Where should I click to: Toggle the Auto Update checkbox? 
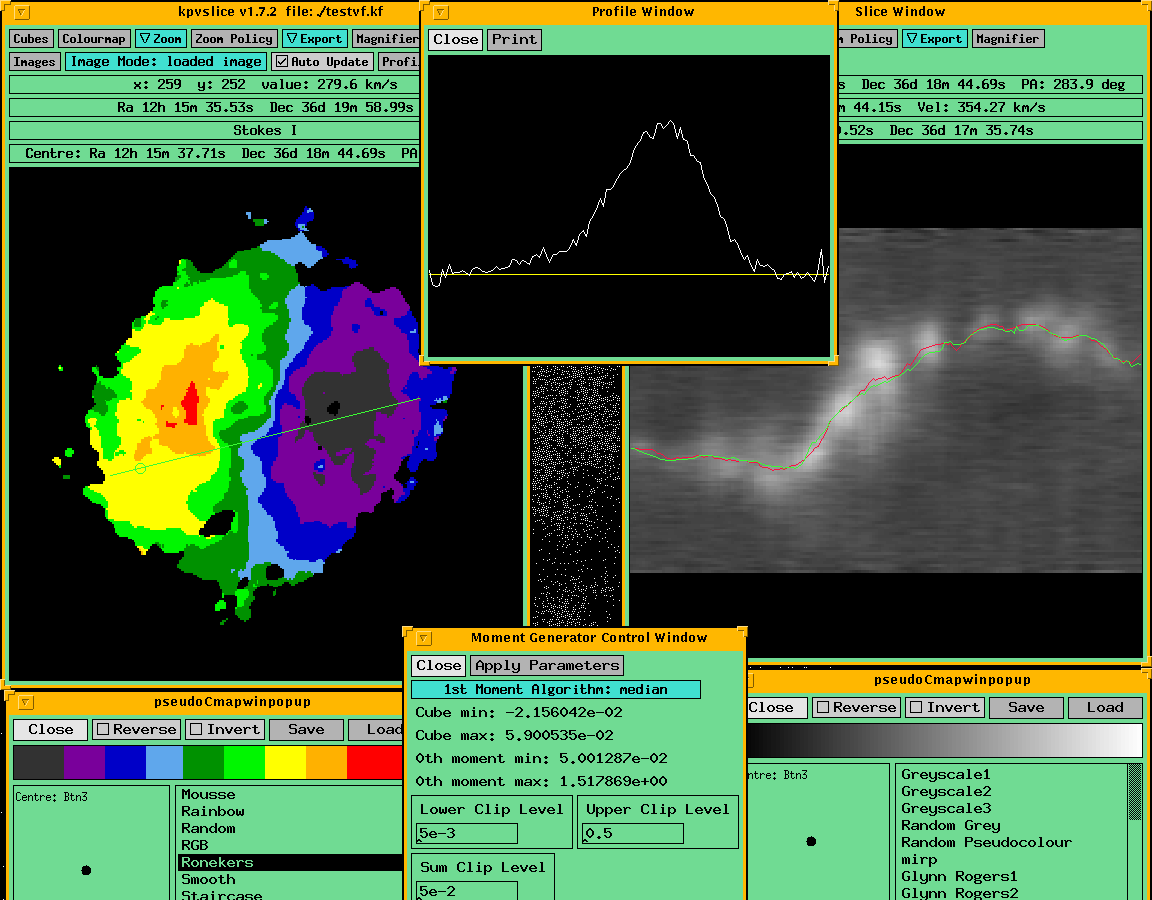coord(282,62)
